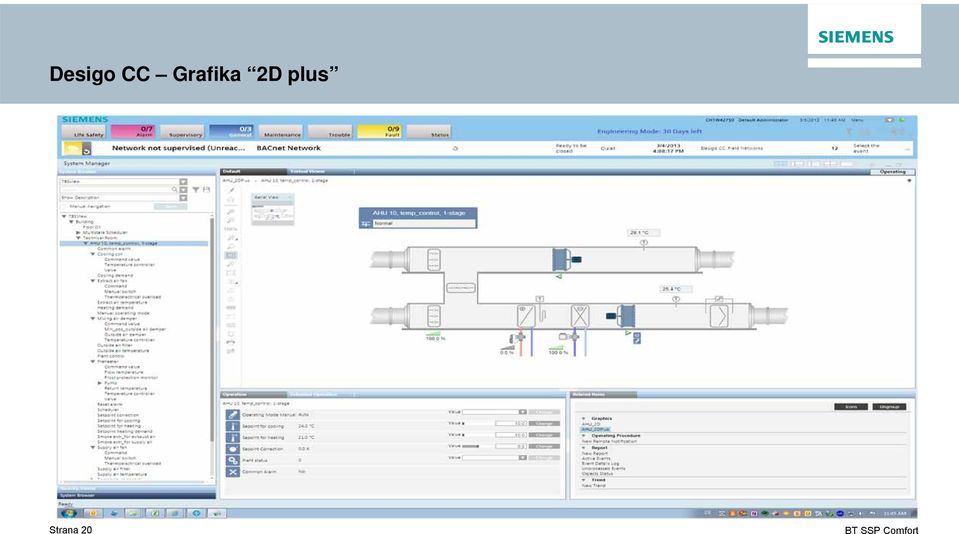Click the Icons button in Related Items
The width and height of the screenshot is (959, 534).
click(x=851, y=407)
